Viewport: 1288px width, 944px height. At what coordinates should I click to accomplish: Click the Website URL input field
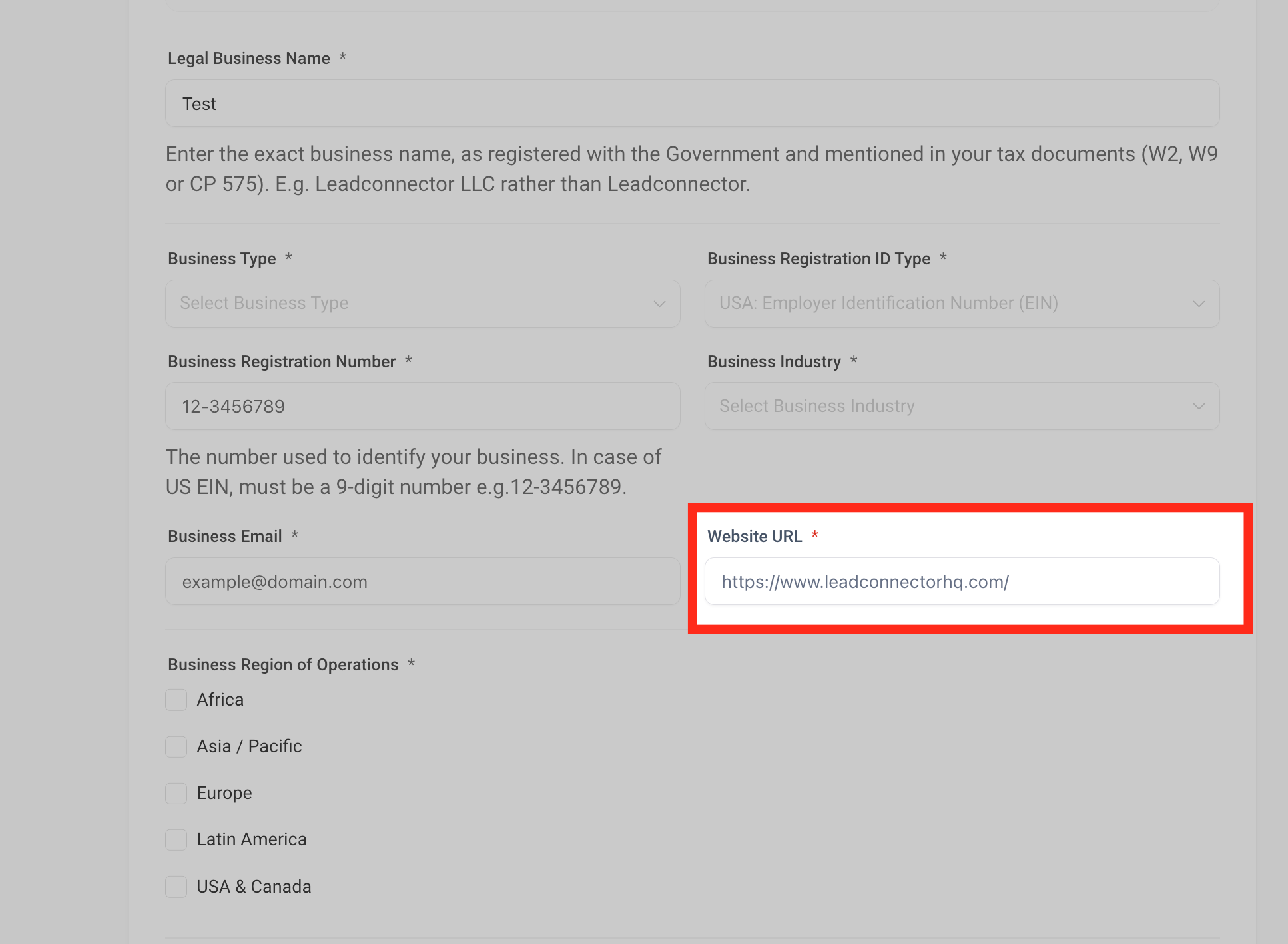[x=962, y=581]
